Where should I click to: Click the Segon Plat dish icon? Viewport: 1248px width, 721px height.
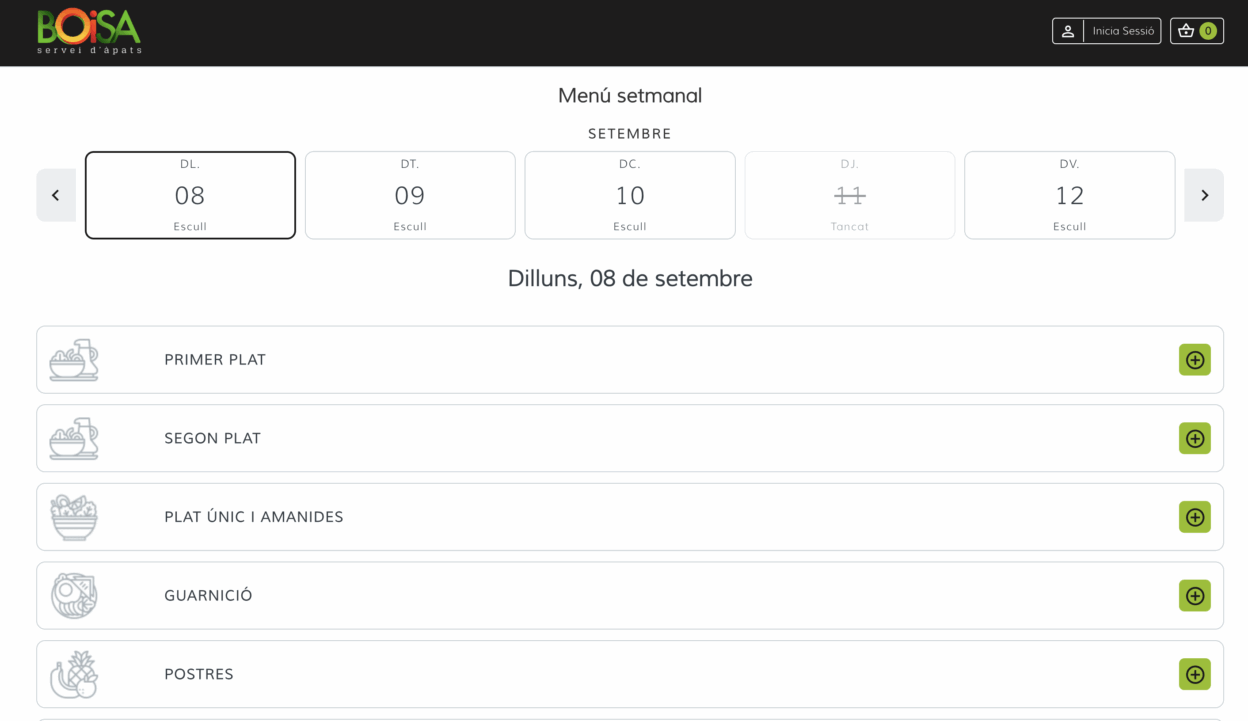pyautogui.click(x=74, y=438)
